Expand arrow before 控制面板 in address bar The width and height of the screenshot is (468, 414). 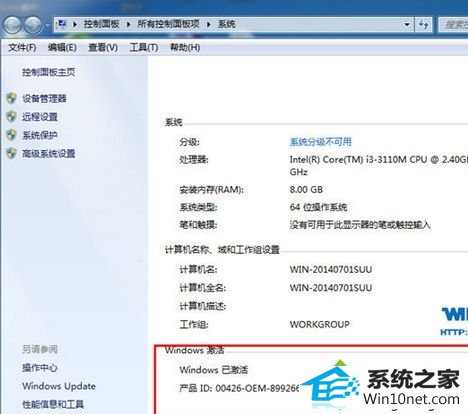75,24
